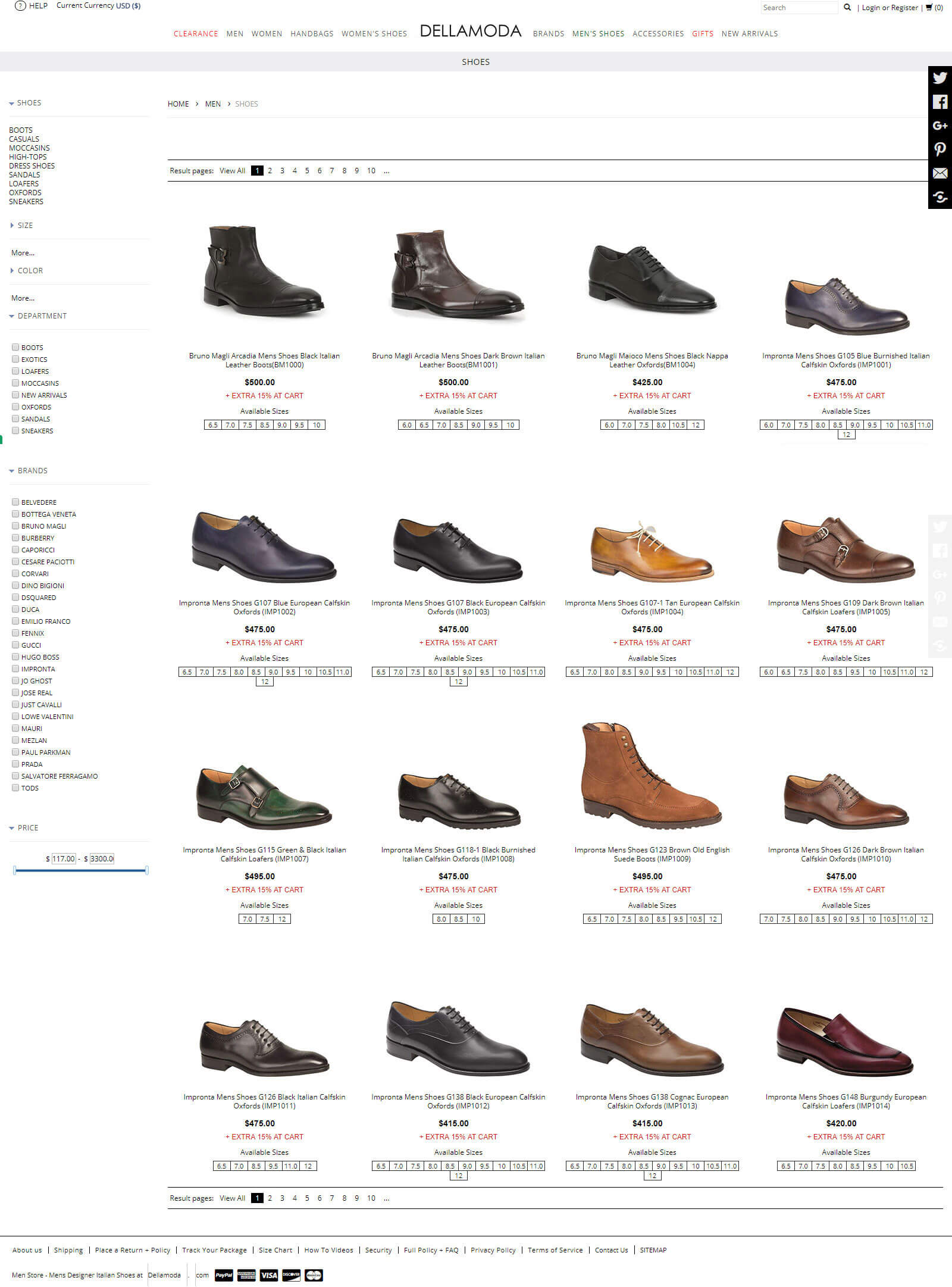Viewport: 952px width, 1287px height.
Task: Share page via Twitter icon
Action: 940,78
